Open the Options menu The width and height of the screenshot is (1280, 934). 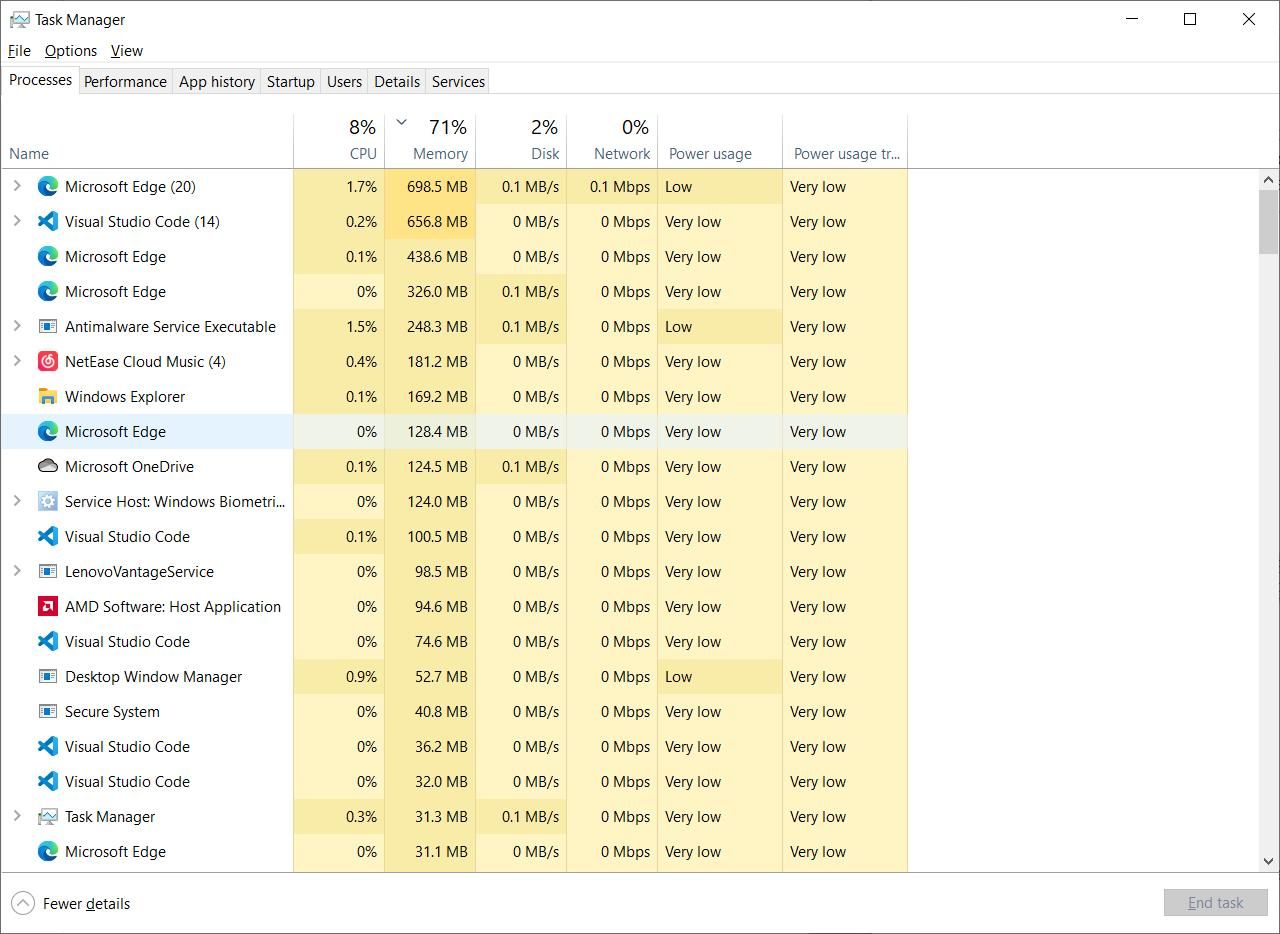(70, 50)
